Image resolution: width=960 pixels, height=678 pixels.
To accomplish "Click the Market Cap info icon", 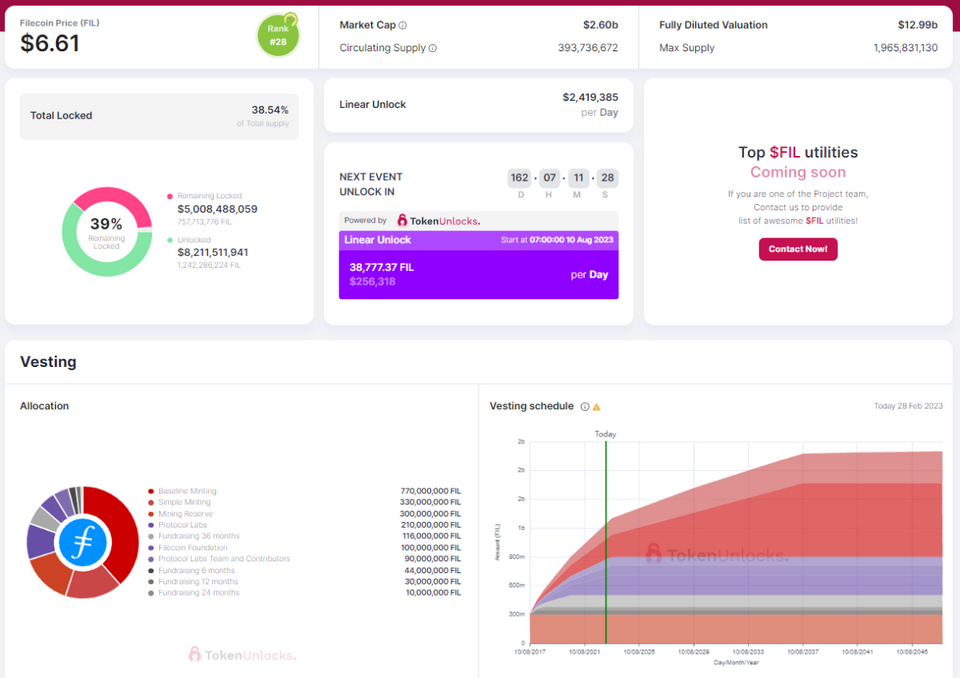I will click(x=403, y=26).
